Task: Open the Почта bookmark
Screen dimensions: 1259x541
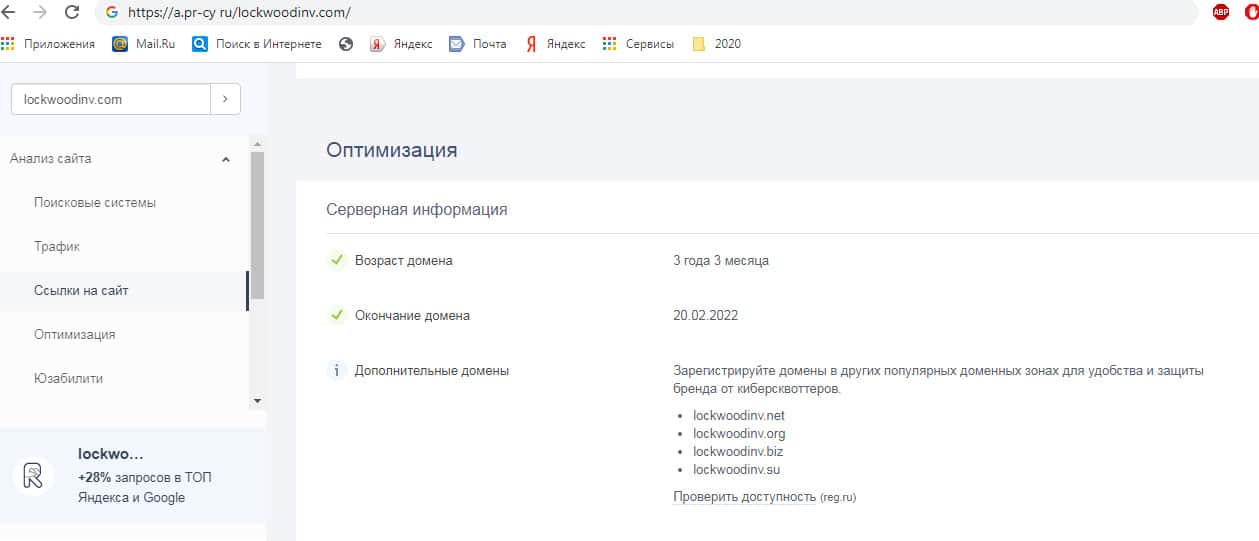Action: 477,44
